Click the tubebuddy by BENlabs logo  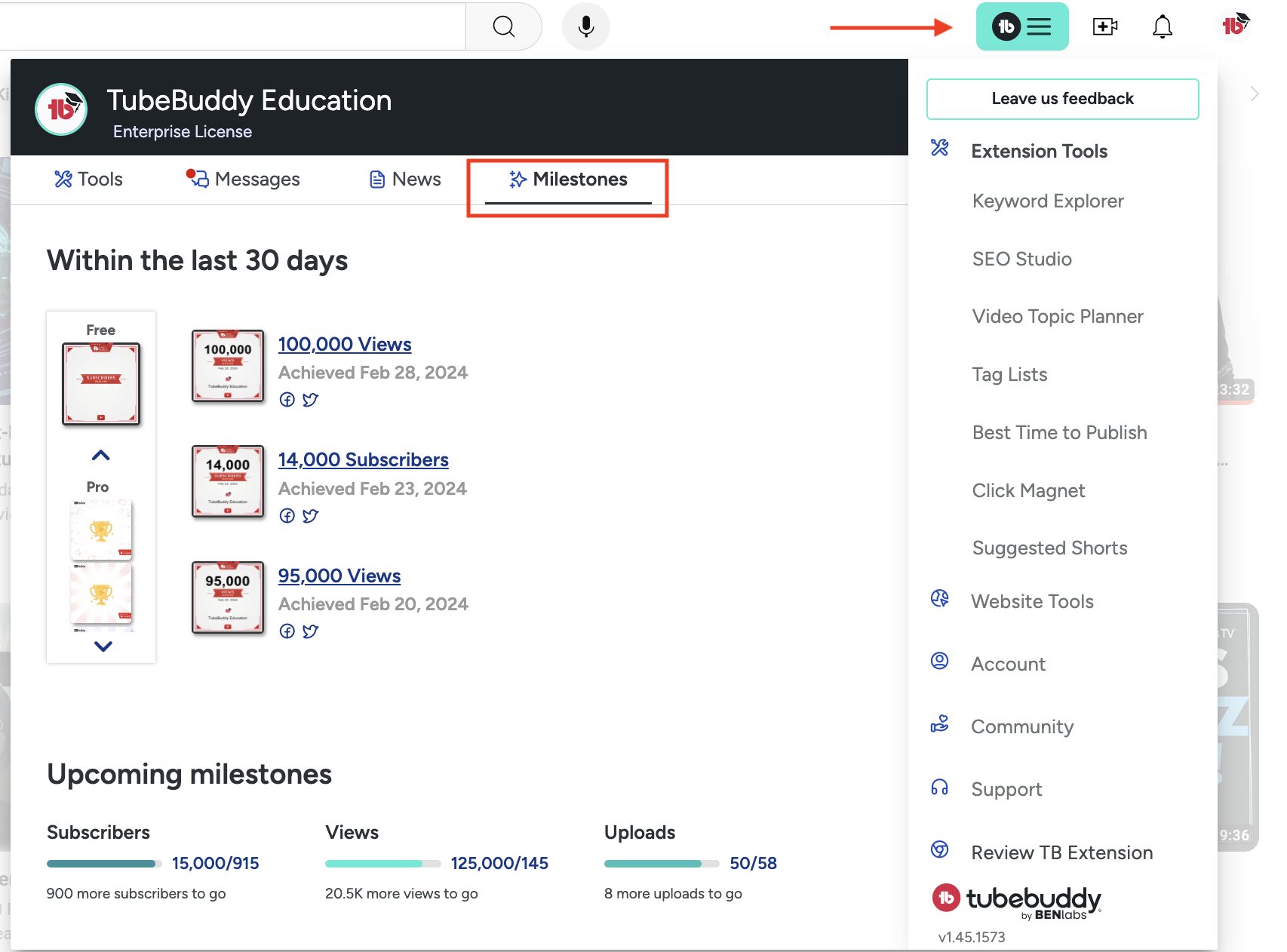click(x=1017, y=901)
